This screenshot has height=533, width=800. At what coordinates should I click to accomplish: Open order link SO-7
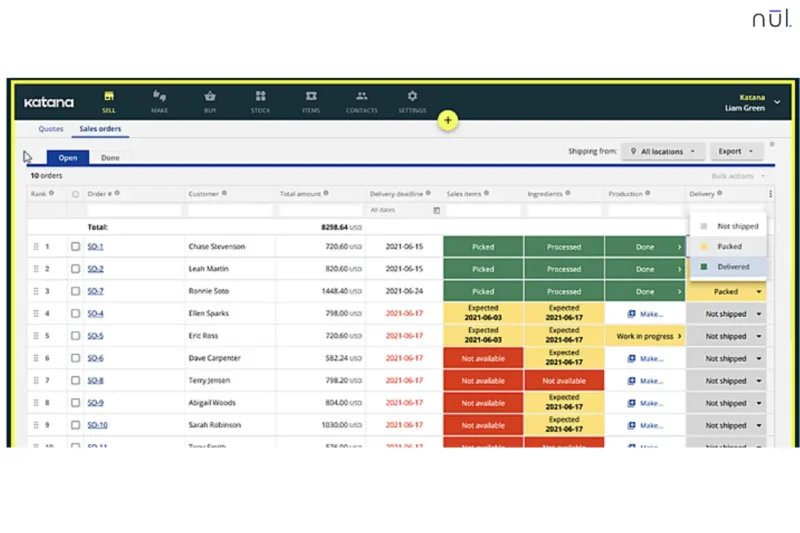coord(95,291)
